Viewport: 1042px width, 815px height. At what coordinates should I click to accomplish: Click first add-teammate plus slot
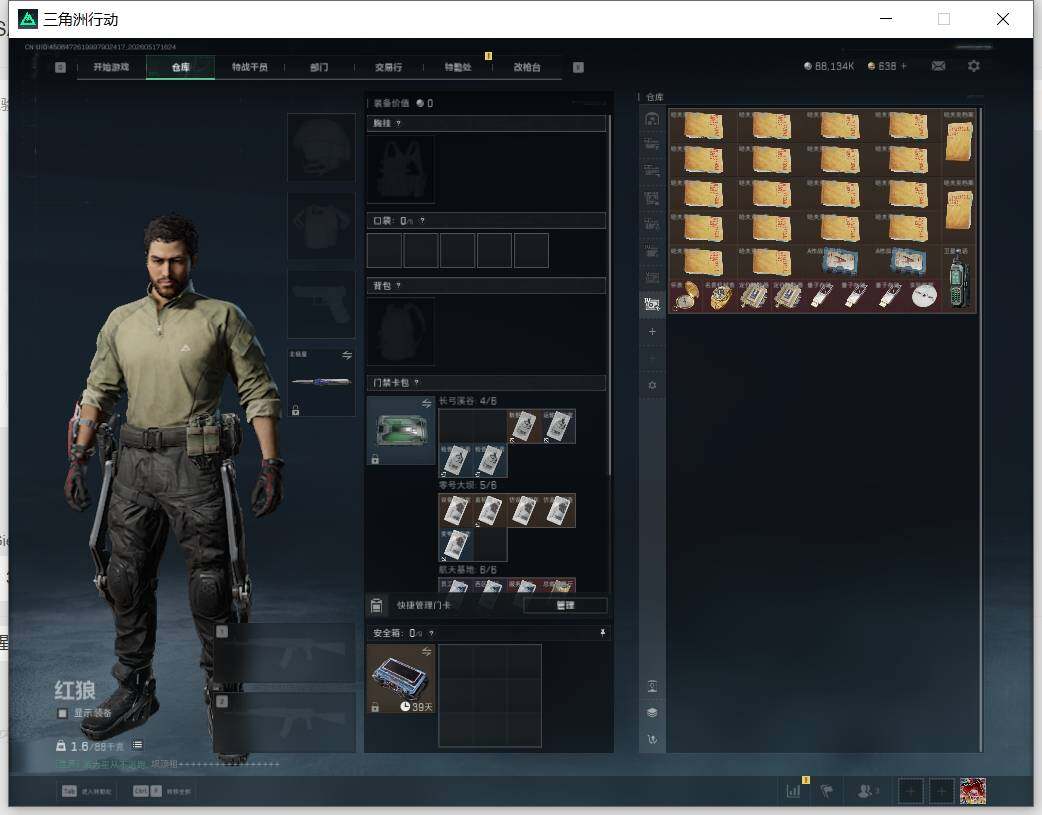[910, 791]
